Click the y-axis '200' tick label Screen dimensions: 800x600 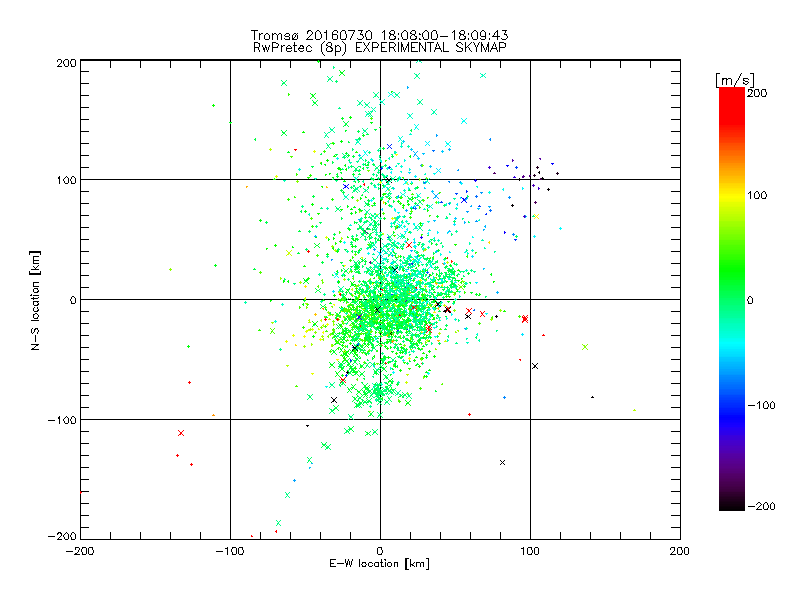[67, 63]
